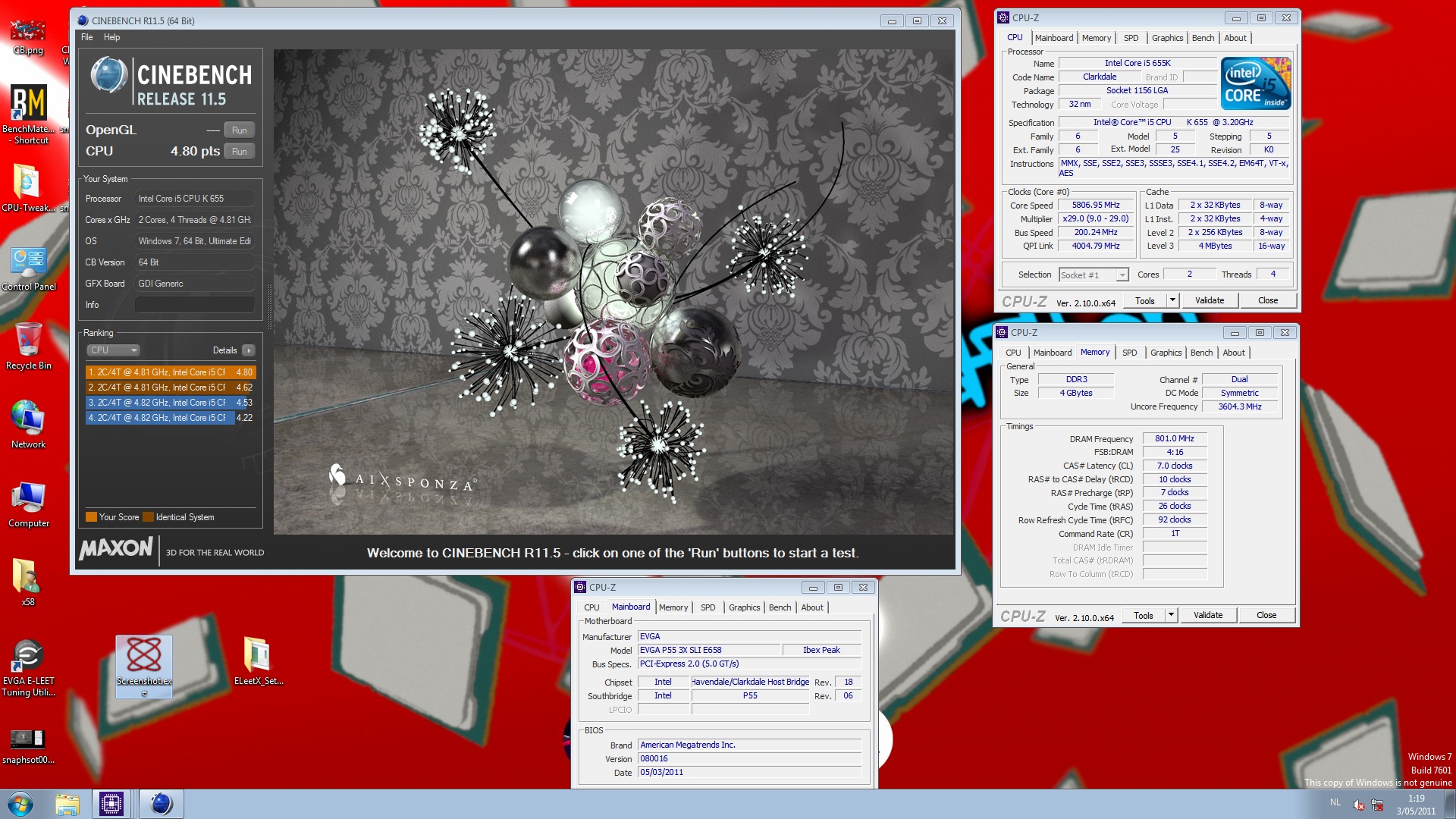Click Validate in CPU-Z CPU window
Screen dimensions: 1456x819
(1210, 300)
